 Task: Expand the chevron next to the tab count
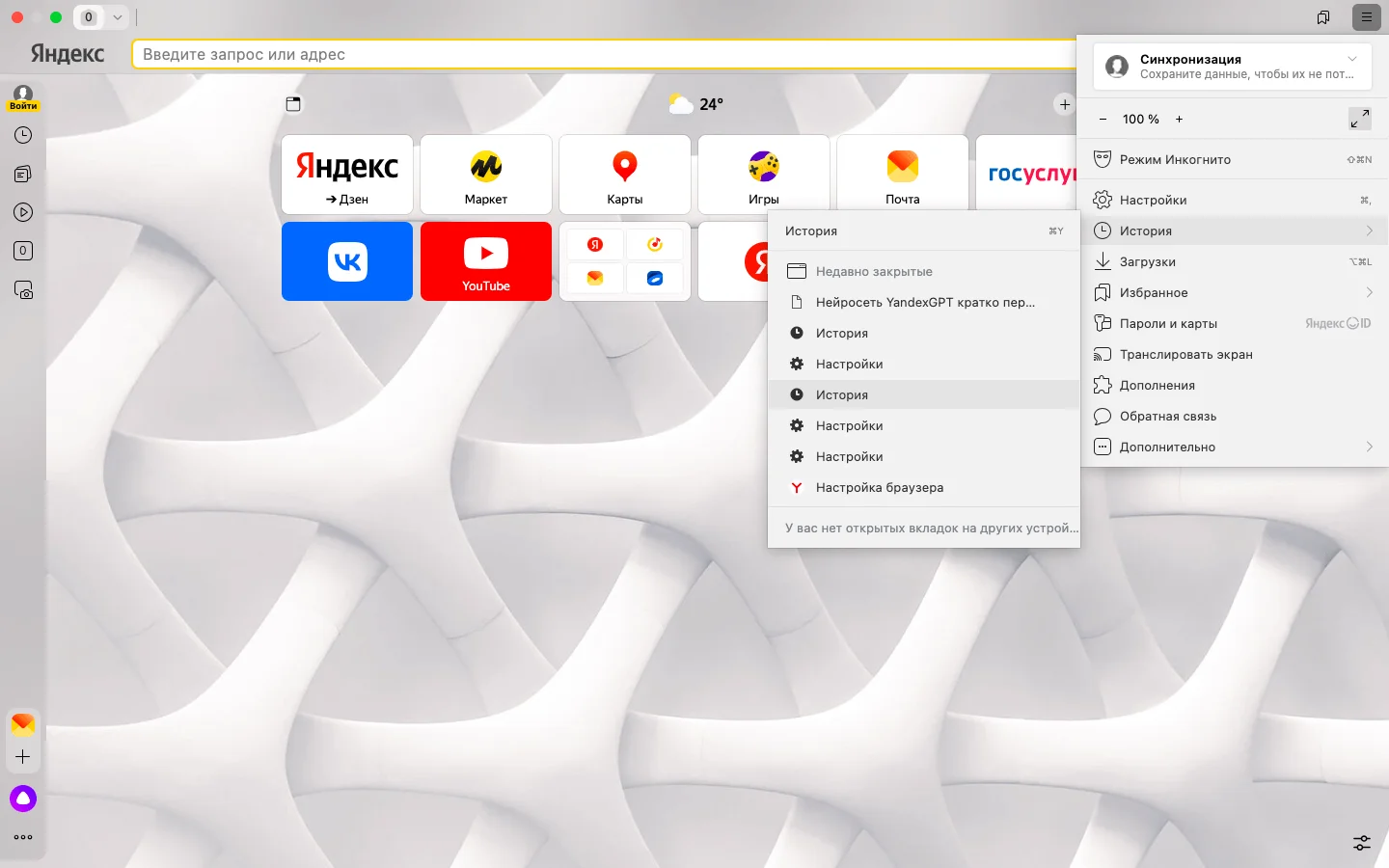[117, 17]
